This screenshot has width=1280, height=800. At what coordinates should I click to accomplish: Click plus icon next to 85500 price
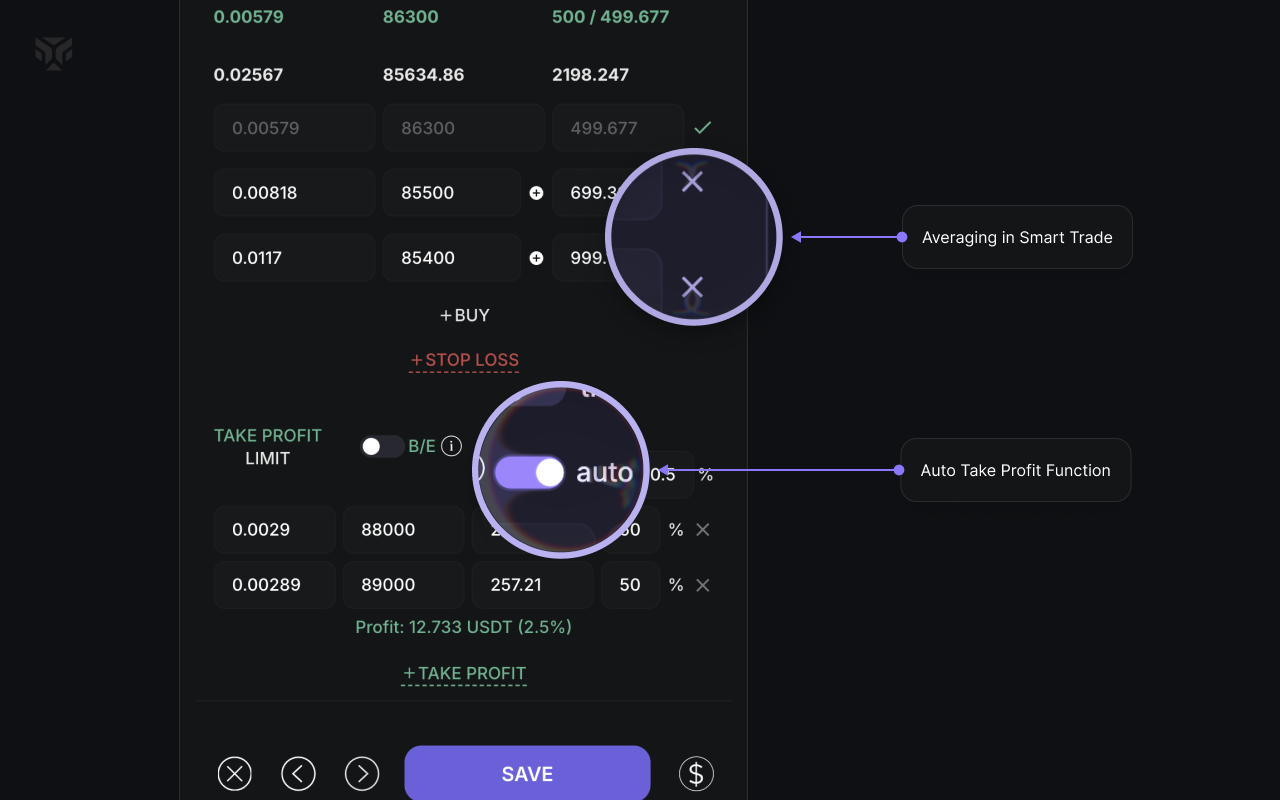pyautogui.click(x=536, y=193)
